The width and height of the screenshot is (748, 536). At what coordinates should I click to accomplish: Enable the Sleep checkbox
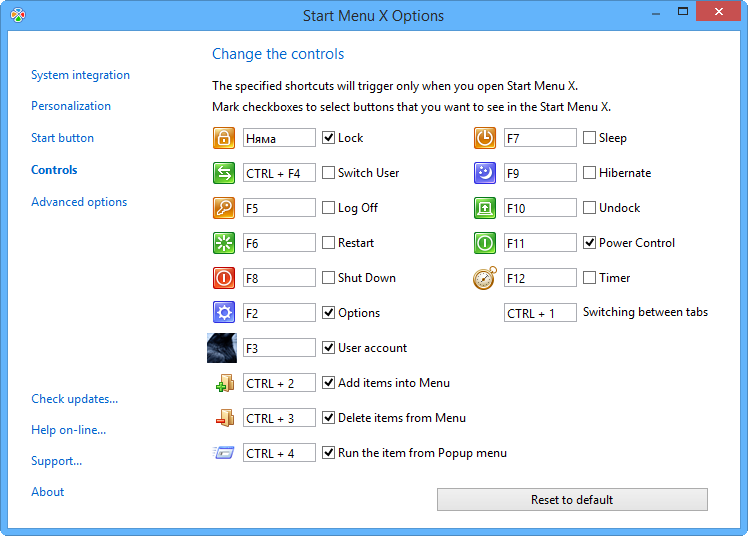tap(589, 138)
